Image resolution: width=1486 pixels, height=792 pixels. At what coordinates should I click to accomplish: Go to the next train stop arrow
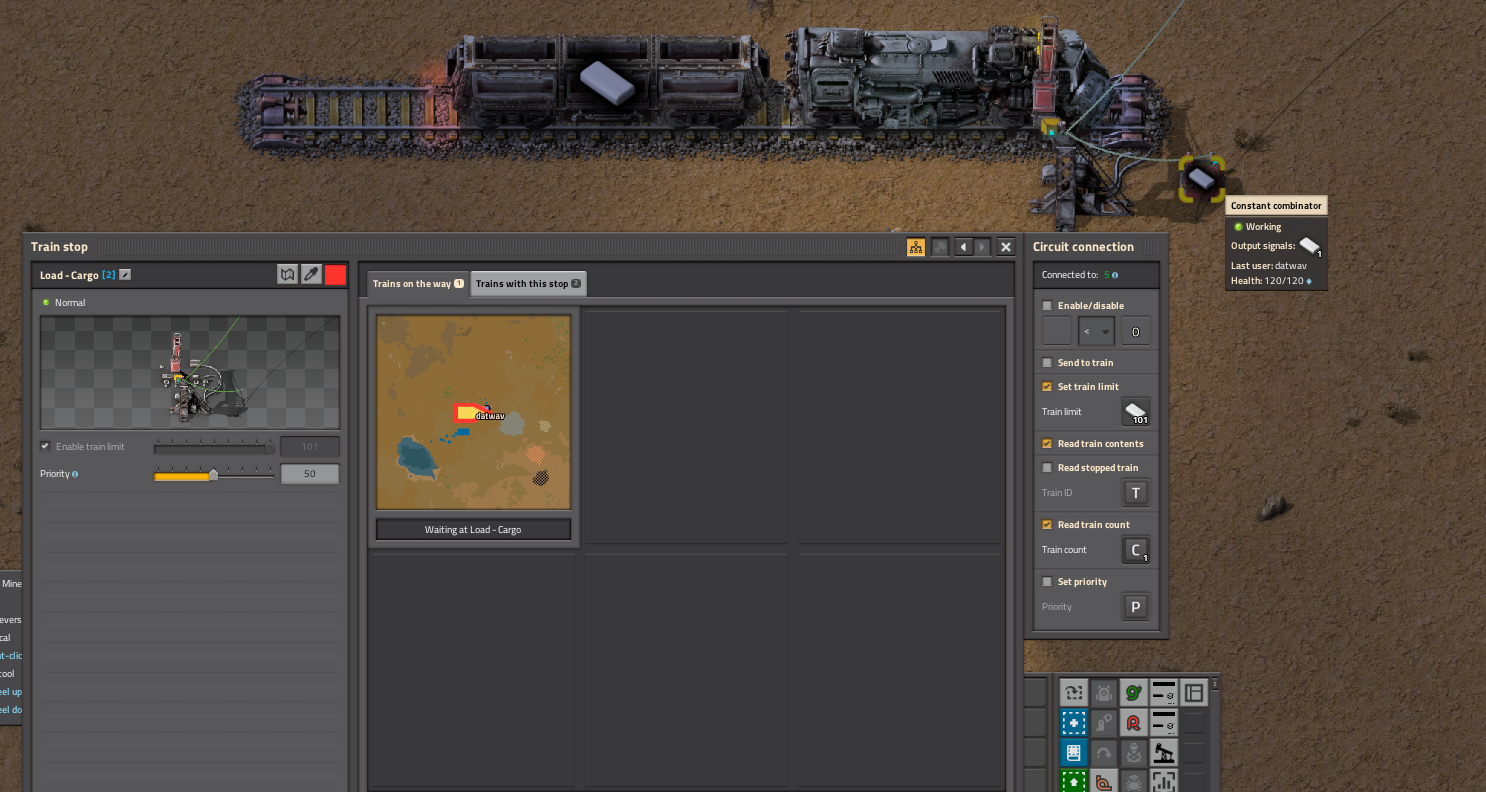(x=983, y=247)
